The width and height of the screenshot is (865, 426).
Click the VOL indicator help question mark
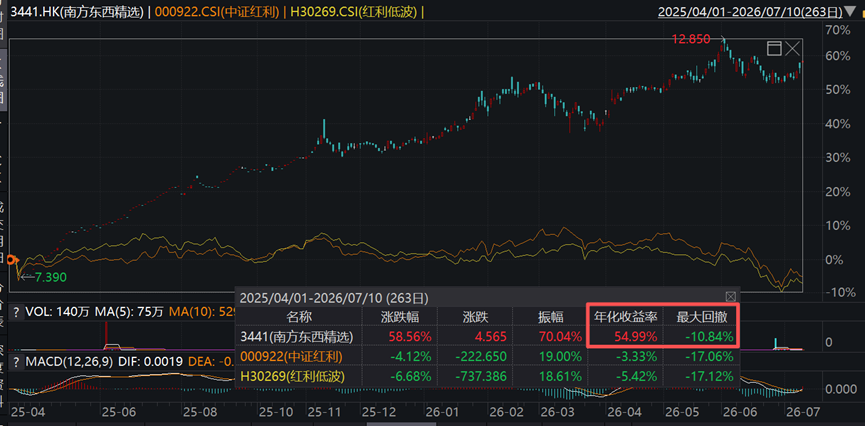17,312
